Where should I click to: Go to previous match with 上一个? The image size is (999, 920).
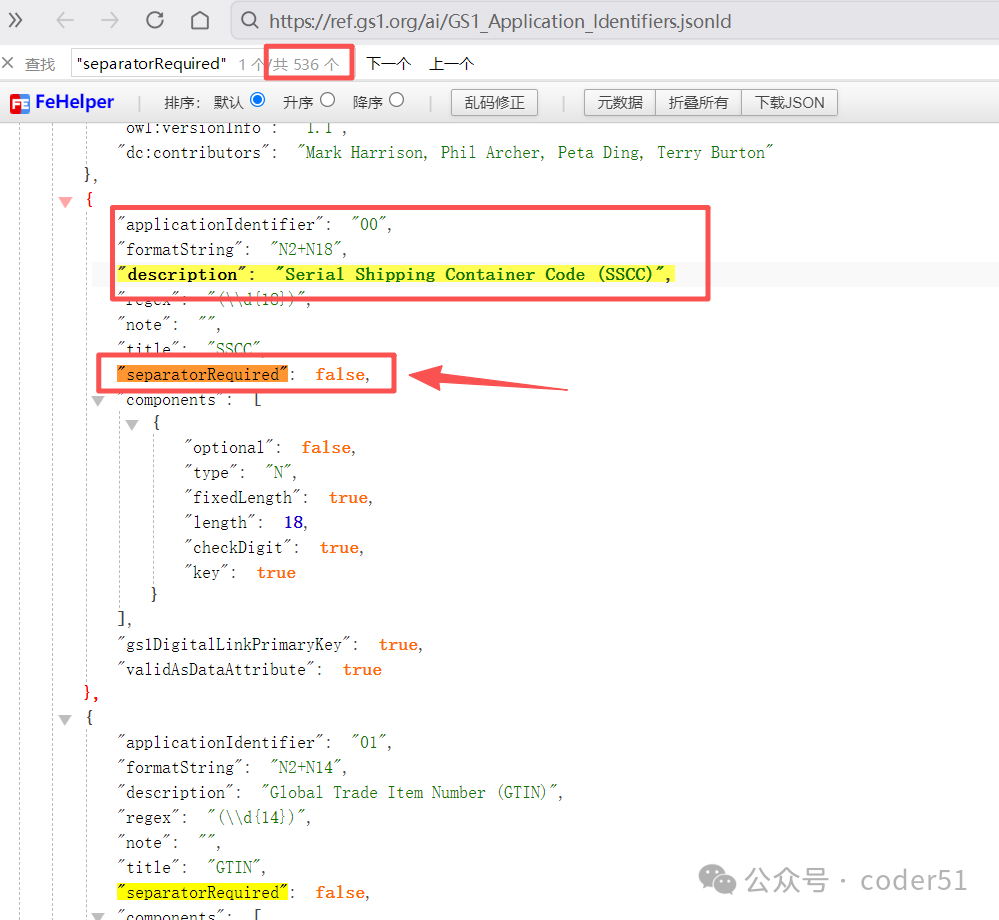point(452,64)
